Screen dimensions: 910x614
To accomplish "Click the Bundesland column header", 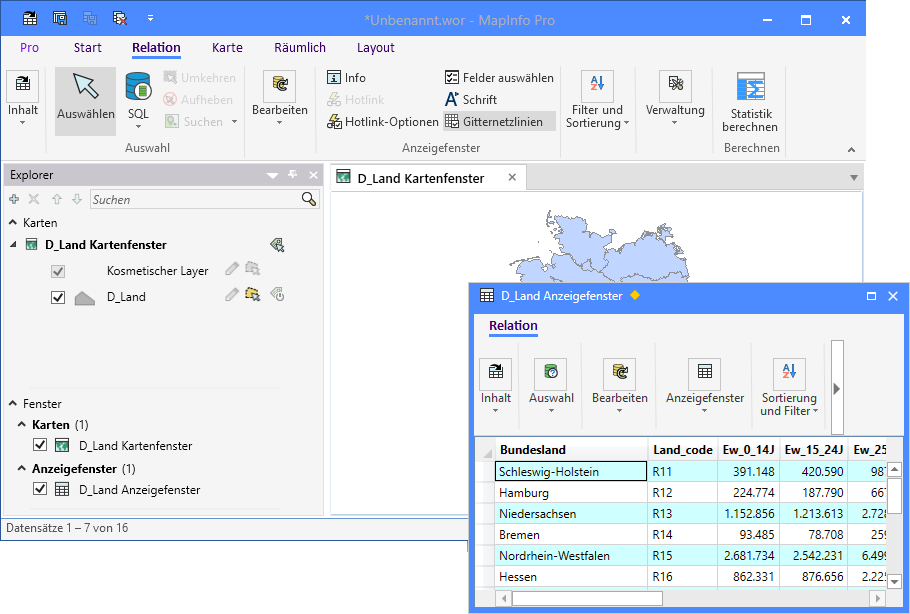I will [571, 450].
